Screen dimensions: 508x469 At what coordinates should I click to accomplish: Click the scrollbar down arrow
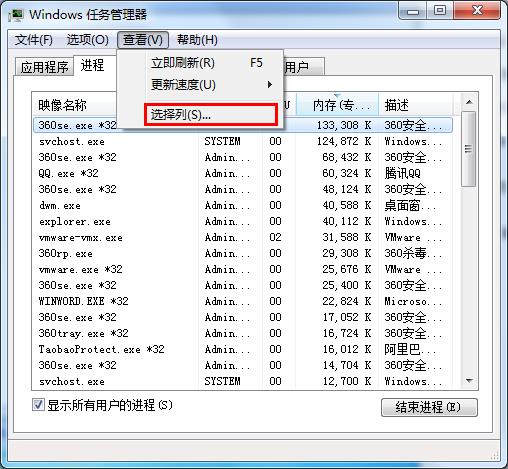pyautogui.click(x=469, y=381)
